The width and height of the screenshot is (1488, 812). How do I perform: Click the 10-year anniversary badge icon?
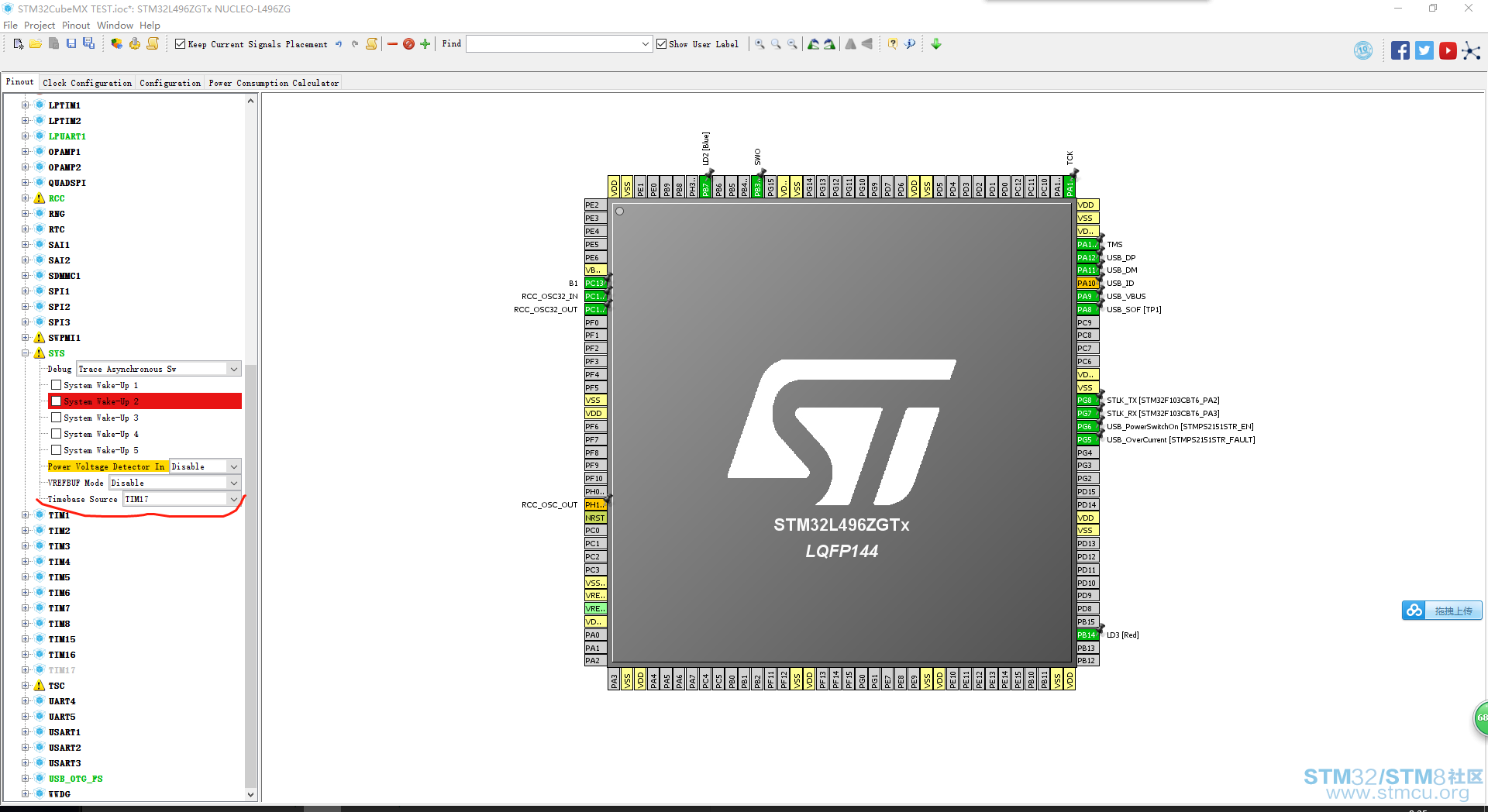tap(1363, 51)
